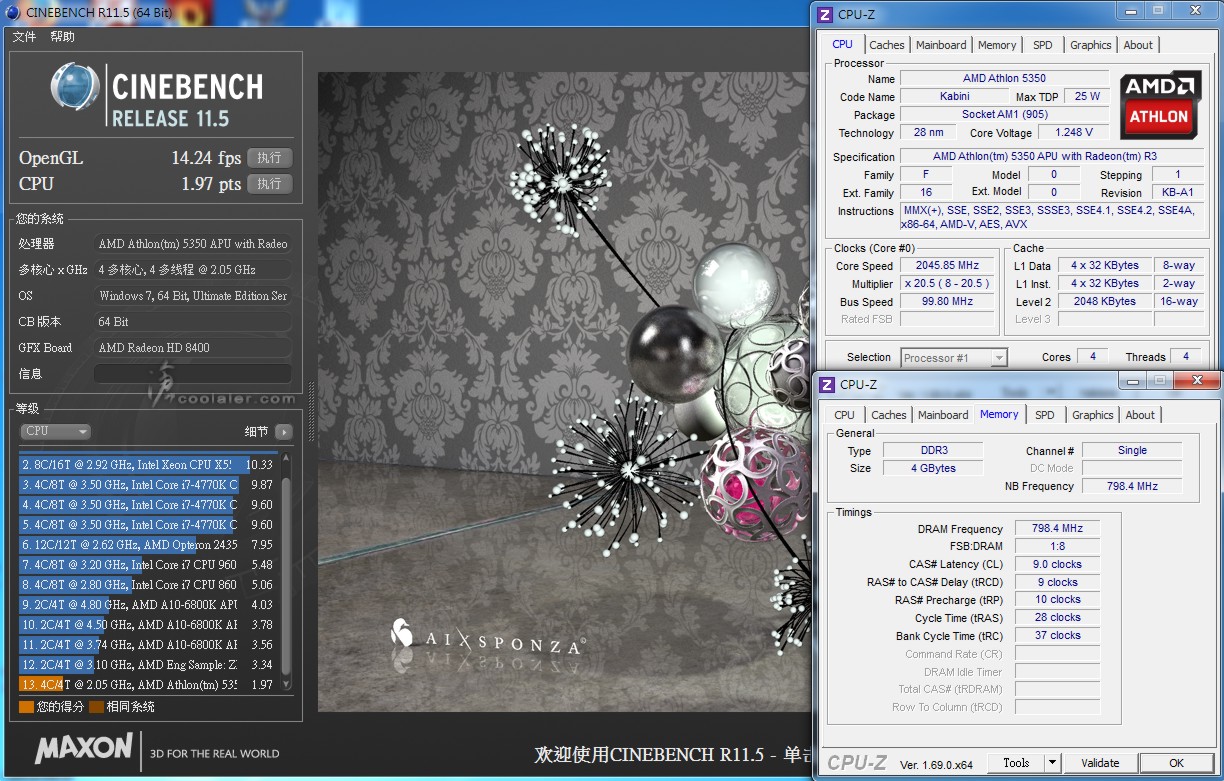Click the CPU-Z icon of the Memory window
This screenshot has width=1224, height=781.
point(826,384)
